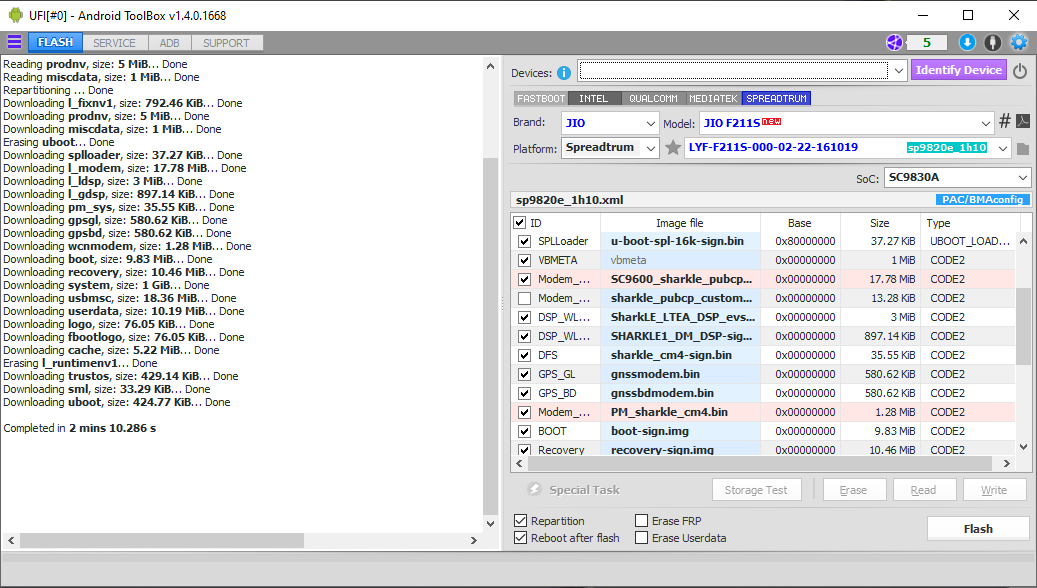Uncheck the VBMETA partition checkbox
Viewport: 1037px width, 588px height.
click(524, 261)
